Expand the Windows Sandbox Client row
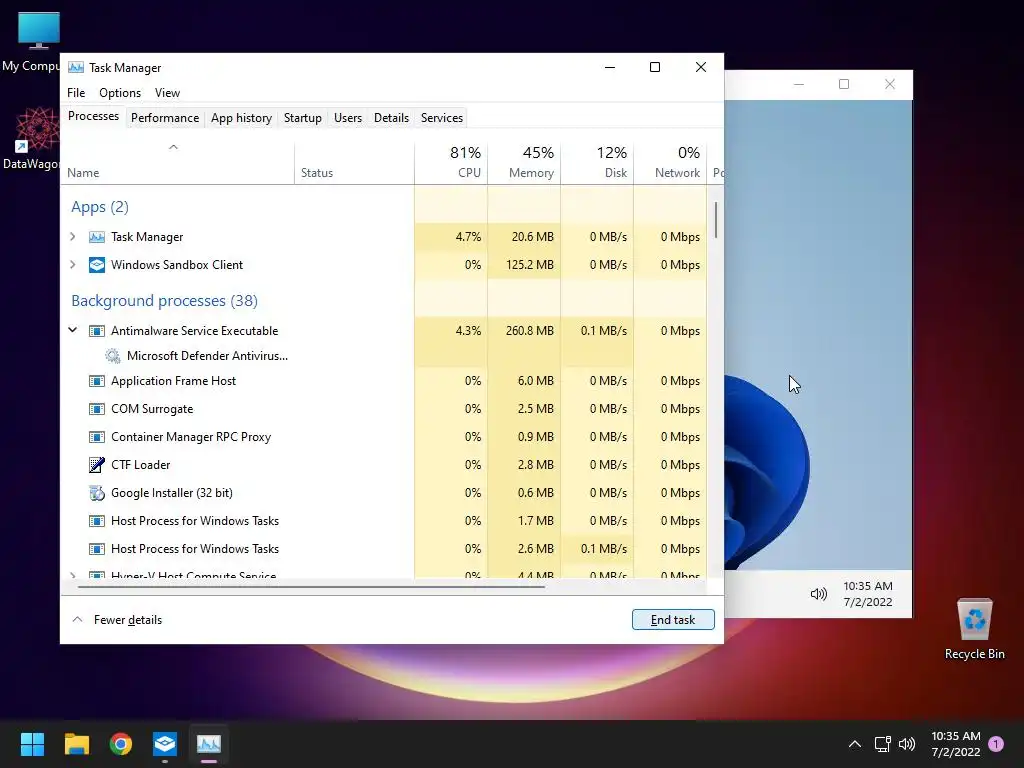 coord(72,264)
